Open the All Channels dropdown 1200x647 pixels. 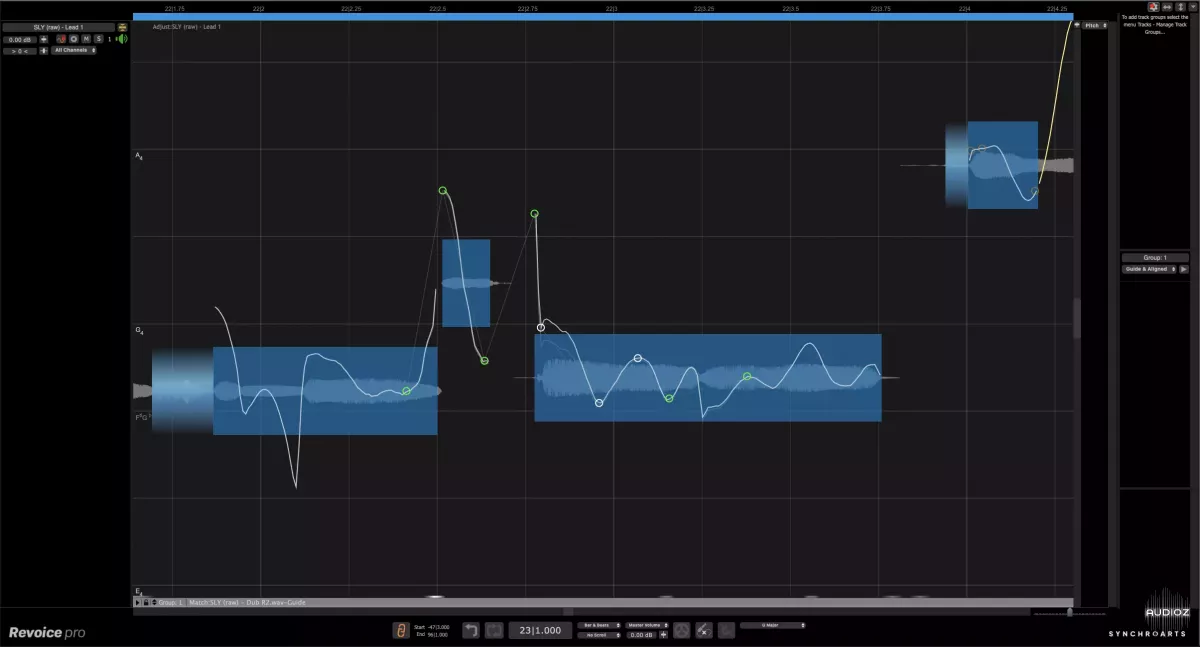[75, 50]
